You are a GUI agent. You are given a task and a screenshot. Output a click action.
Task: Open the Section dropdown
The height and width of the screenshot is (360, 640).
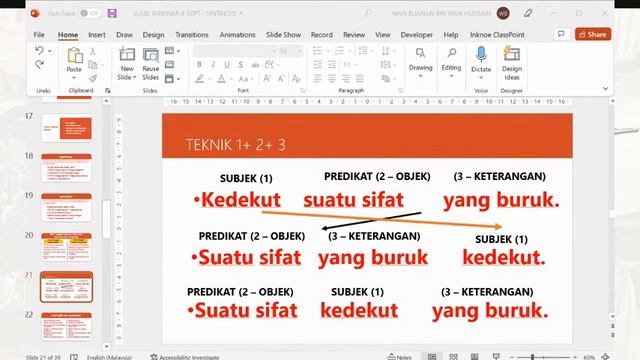point(172,78)
